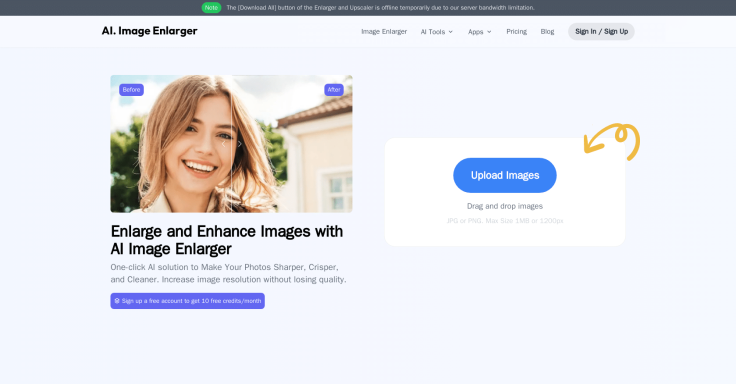The image size is (736, 384).
Task: Click the AI. Image Enlarger logo
Action: [149, 31]
